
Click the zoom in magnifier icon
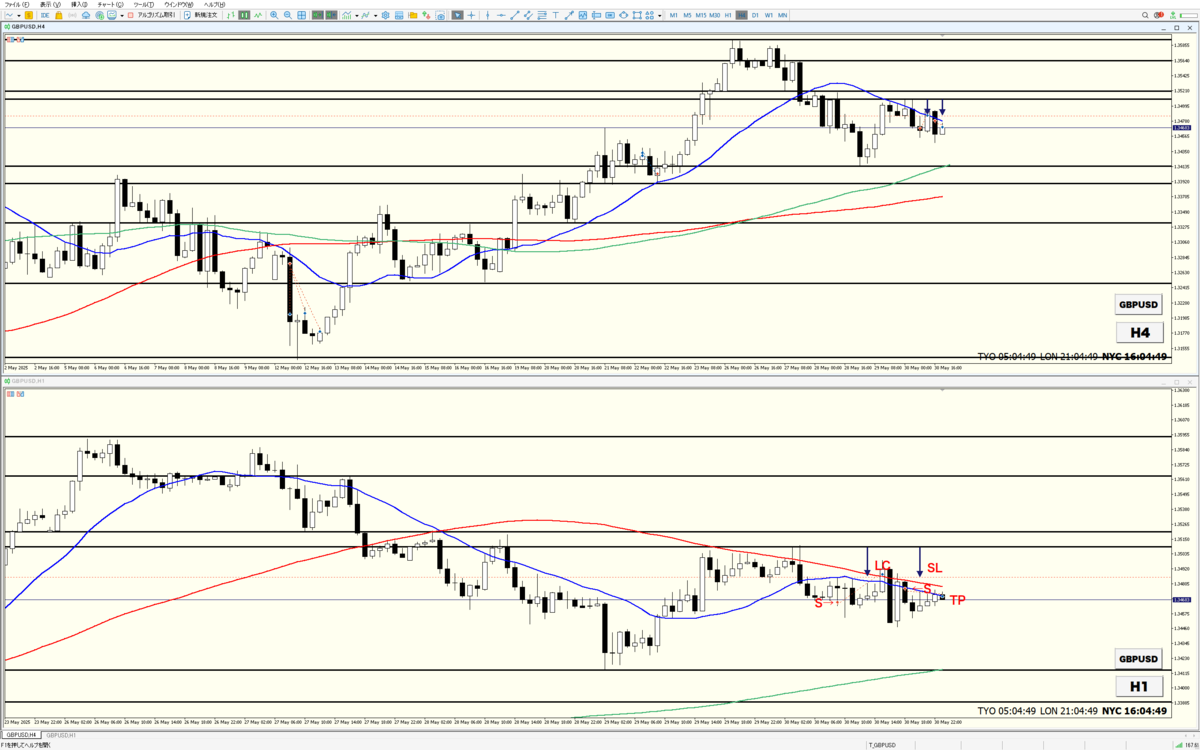[x=274, y=15]
